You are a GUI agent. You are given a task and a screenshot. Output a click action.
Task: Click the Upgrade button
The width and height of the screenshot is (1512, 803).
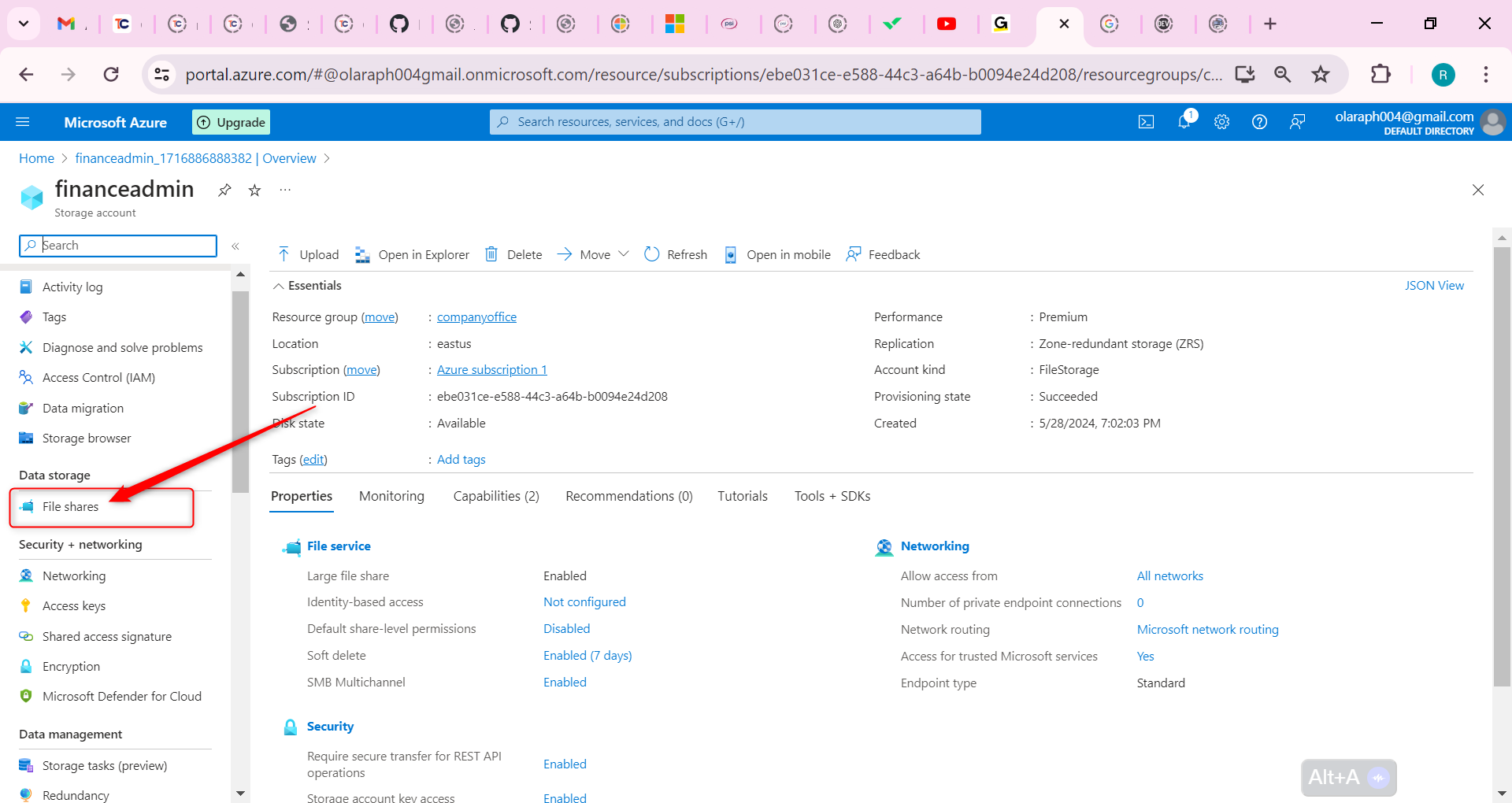232,122
